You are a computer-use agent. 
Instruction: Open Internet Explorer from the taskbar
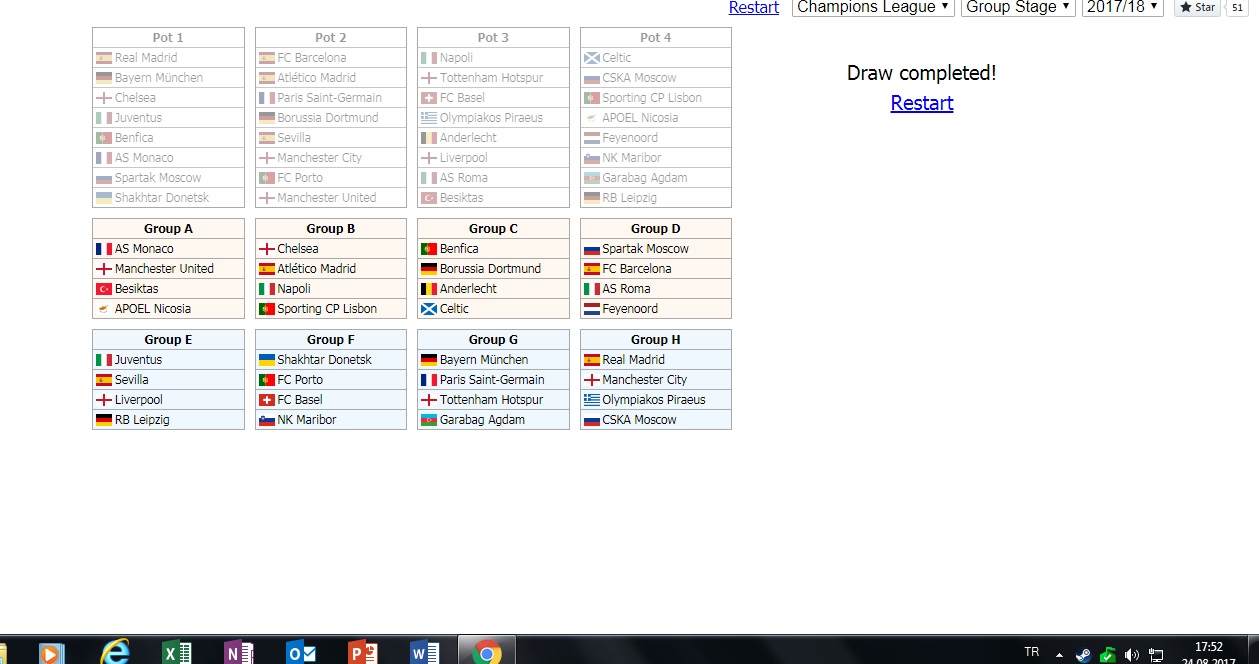click(x=116, y=652)
